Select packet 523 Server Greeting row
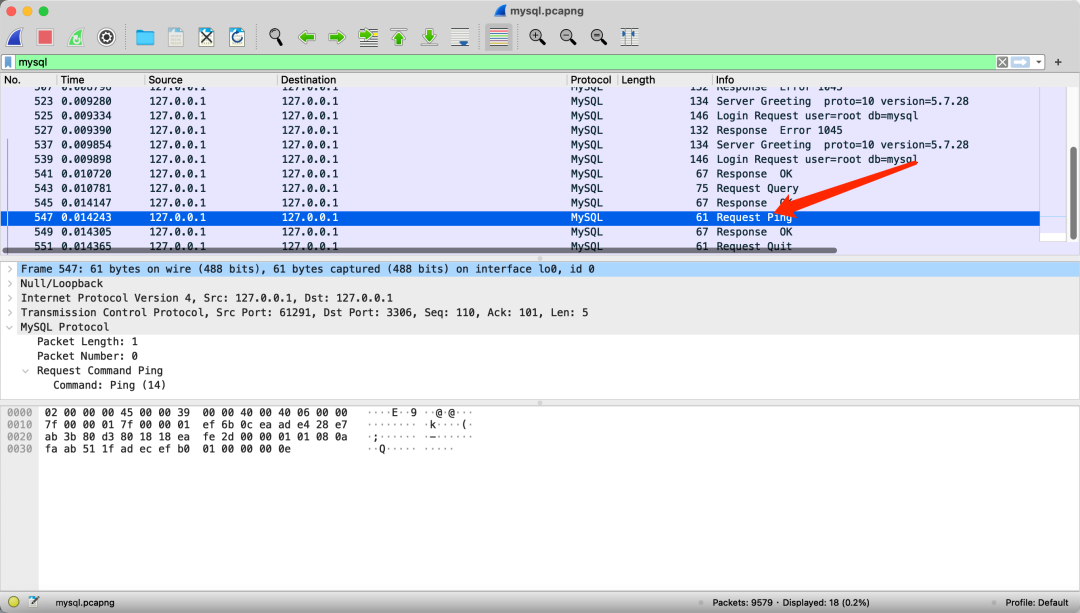The width and height of the screenshot is (1080, 613). click(520, 101)
